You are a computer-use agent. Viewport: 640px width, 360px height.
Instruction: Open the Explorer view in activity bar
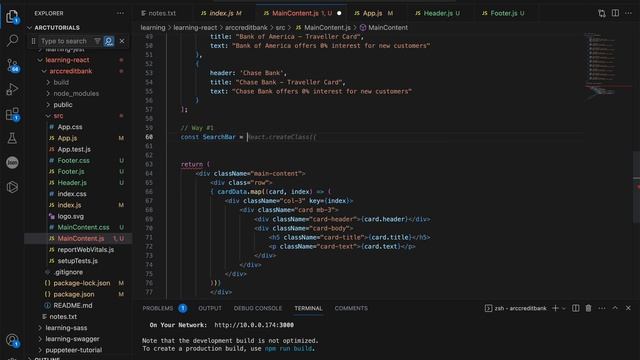(x=12, y=16)
